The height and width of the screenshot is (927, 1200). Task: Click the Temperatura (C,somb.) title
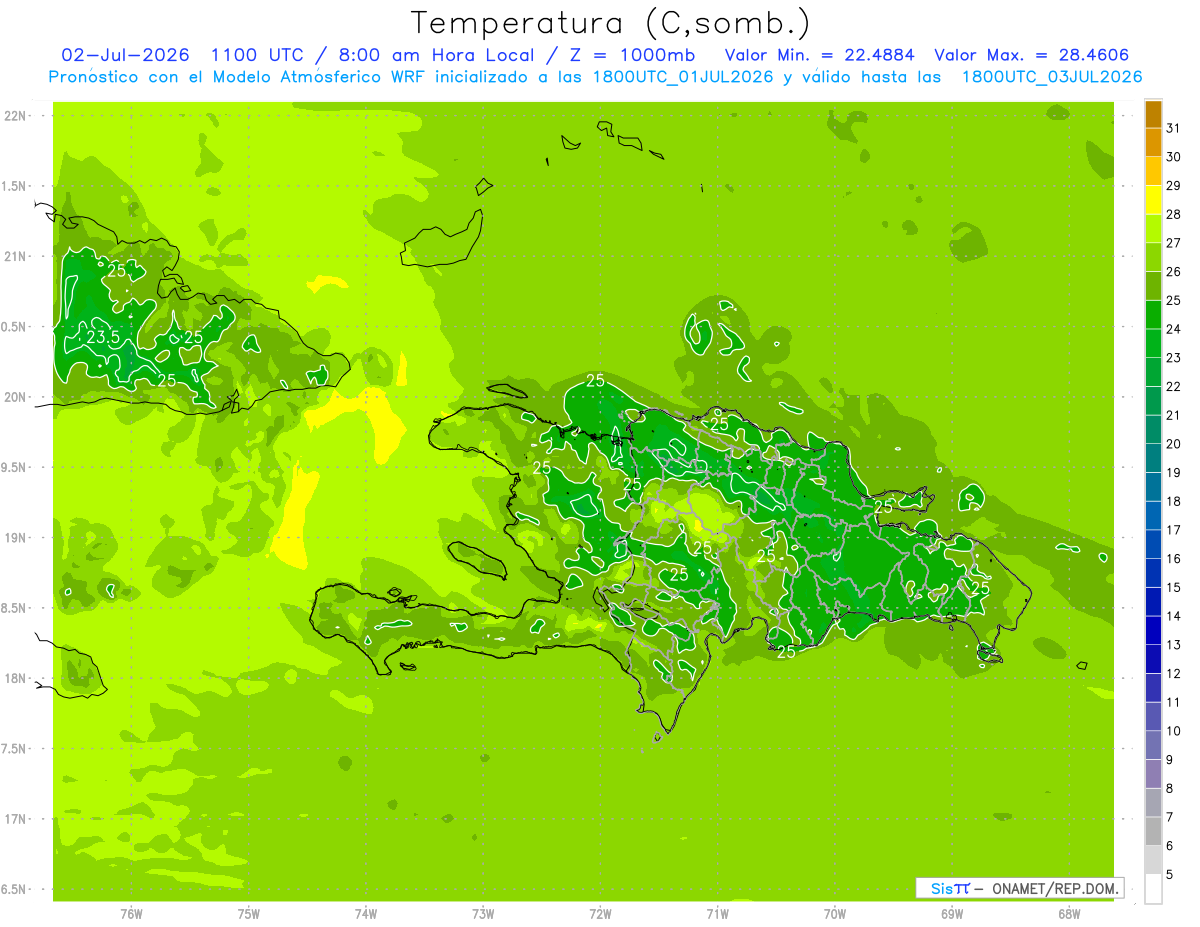[611, 22]
